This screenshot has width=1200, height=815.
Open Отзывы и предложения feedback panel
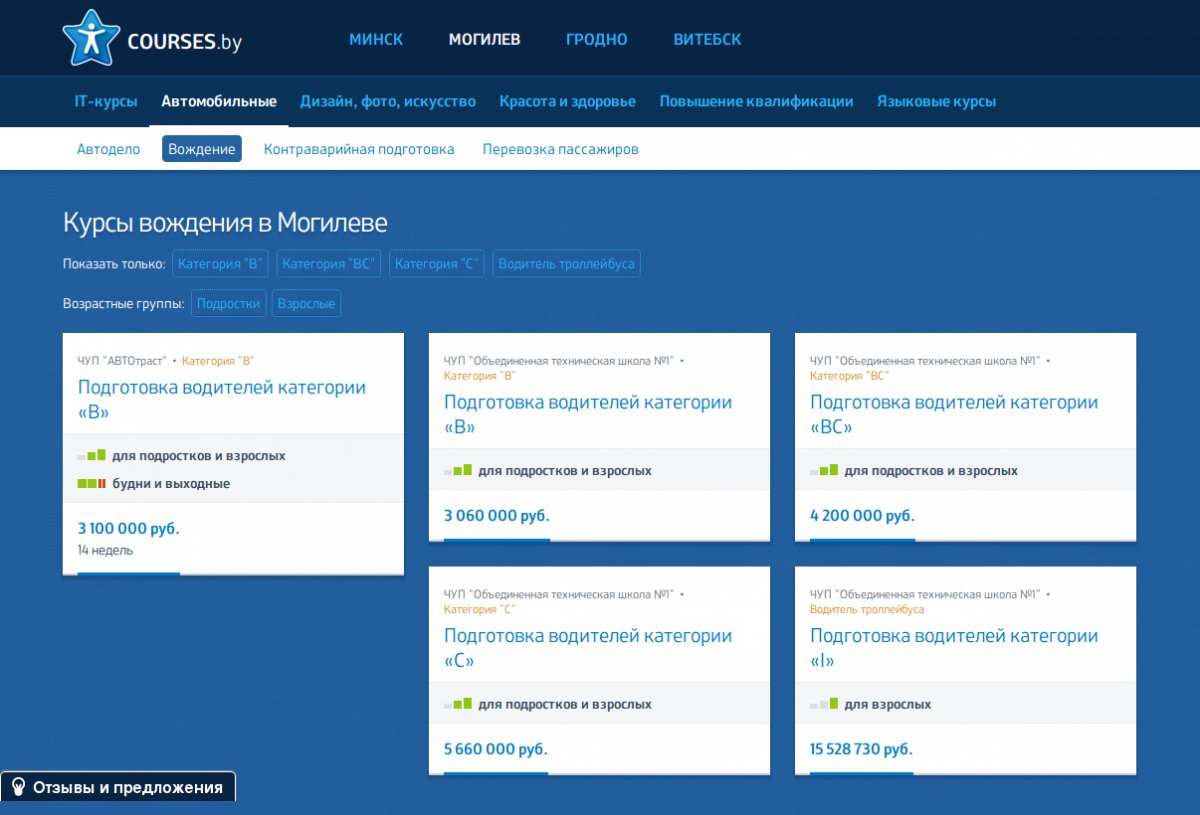click(118, 787)
